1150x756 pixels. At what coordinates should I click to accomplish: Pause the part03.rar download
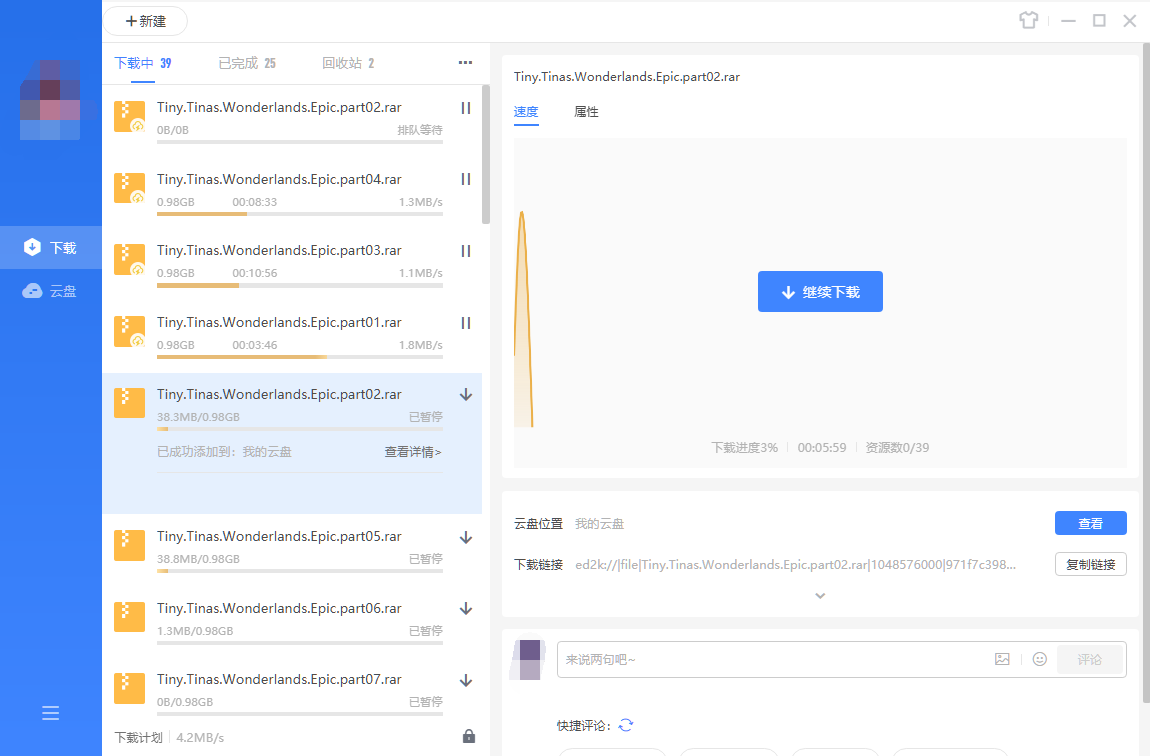465,251
